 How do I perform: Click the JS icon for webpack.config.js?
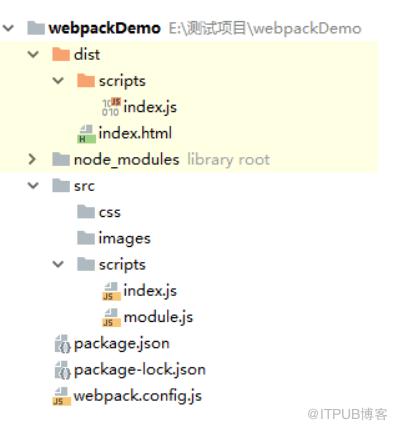(62, 396)
